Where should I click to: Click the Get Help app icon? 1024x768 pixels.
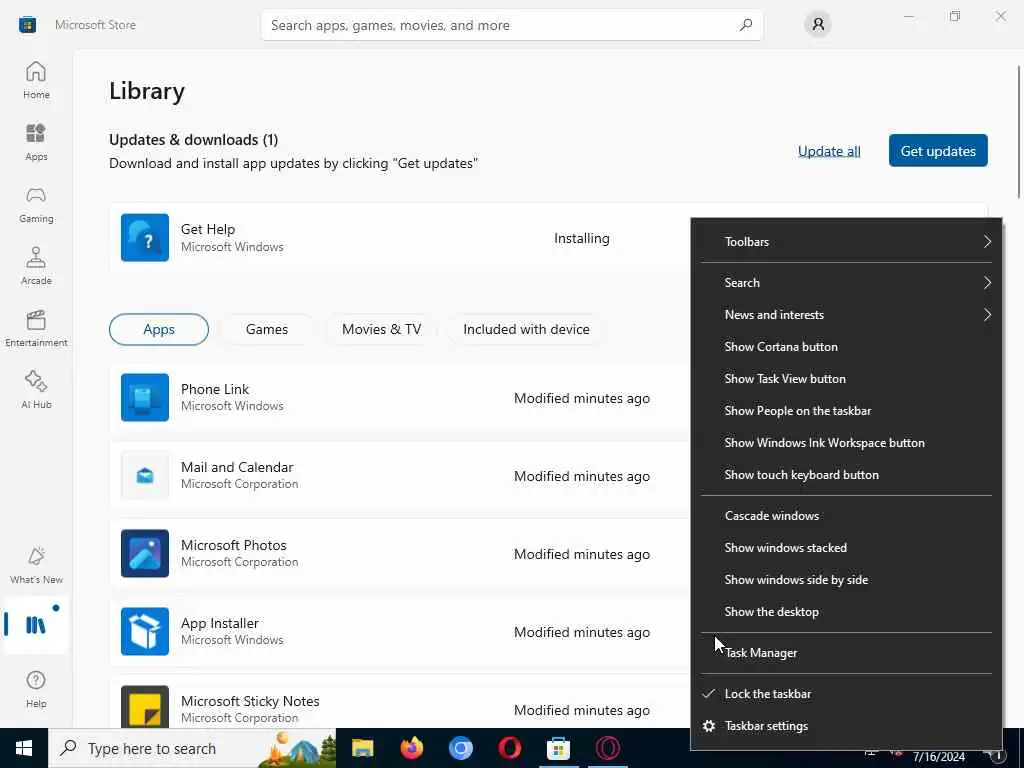[x=145, y=238]
